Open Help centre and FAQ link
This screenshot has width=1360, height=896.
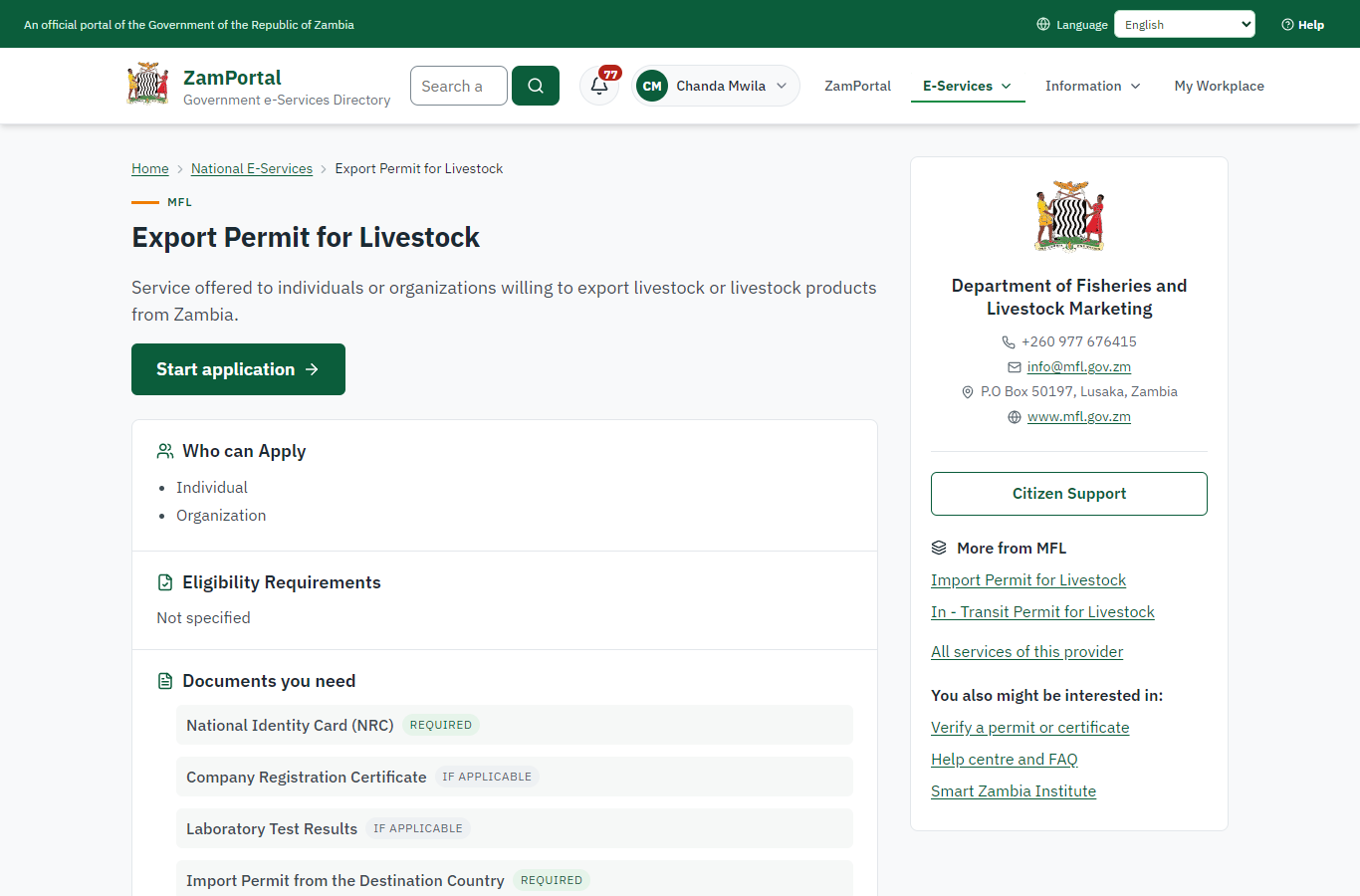coord(1004,760)
